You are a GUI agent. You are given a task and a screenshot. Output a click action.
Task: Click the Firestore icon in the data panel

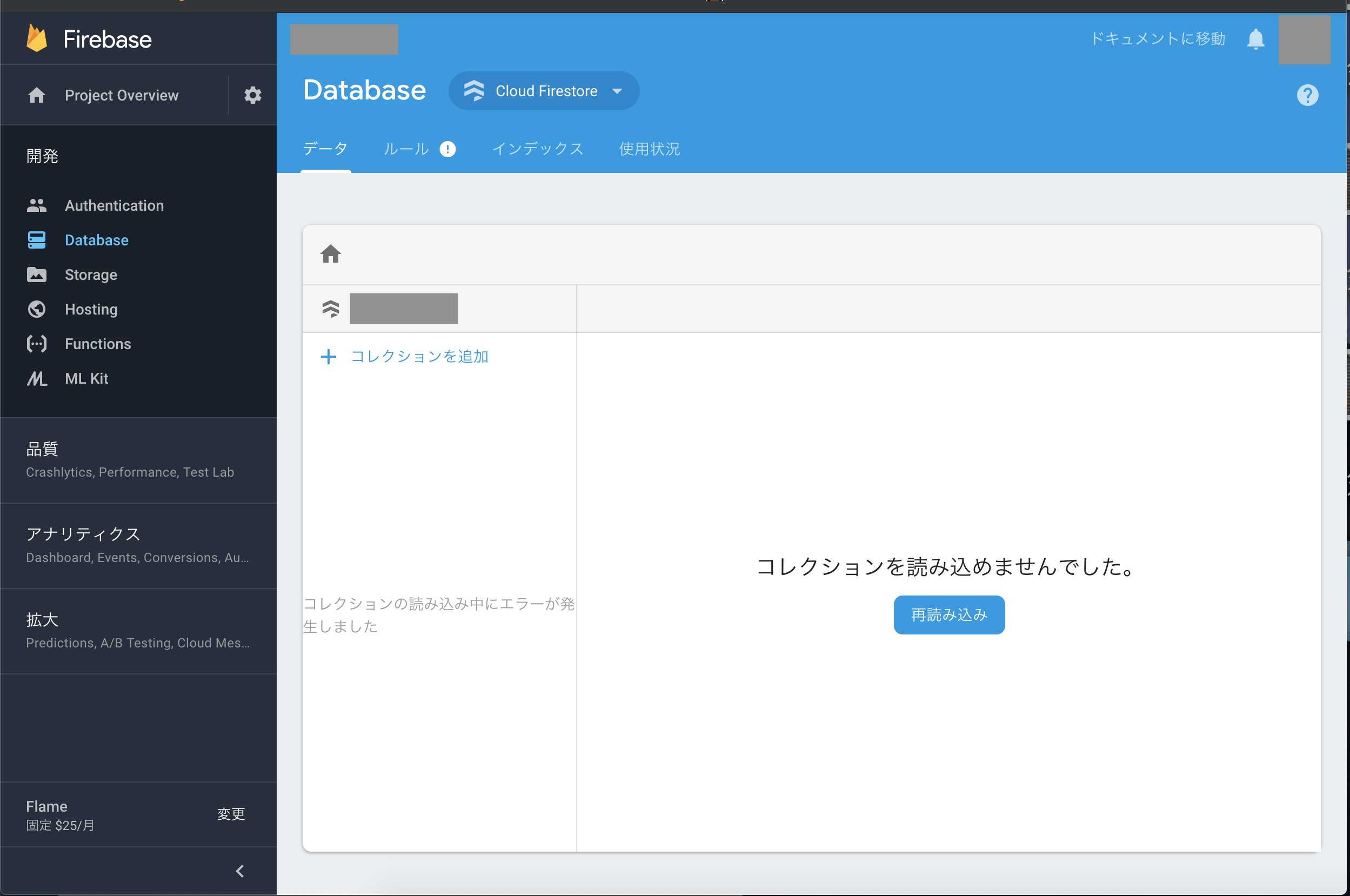[x=330, y=309]
